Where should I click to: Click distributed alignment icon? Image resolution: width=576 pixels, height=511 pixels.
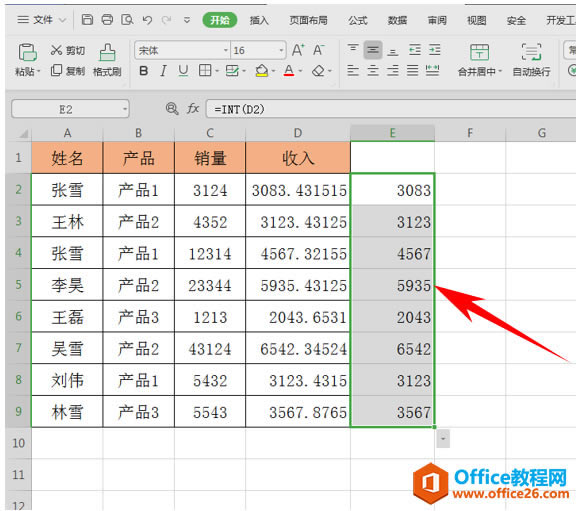pyautogui.click(x=432, y=70)
